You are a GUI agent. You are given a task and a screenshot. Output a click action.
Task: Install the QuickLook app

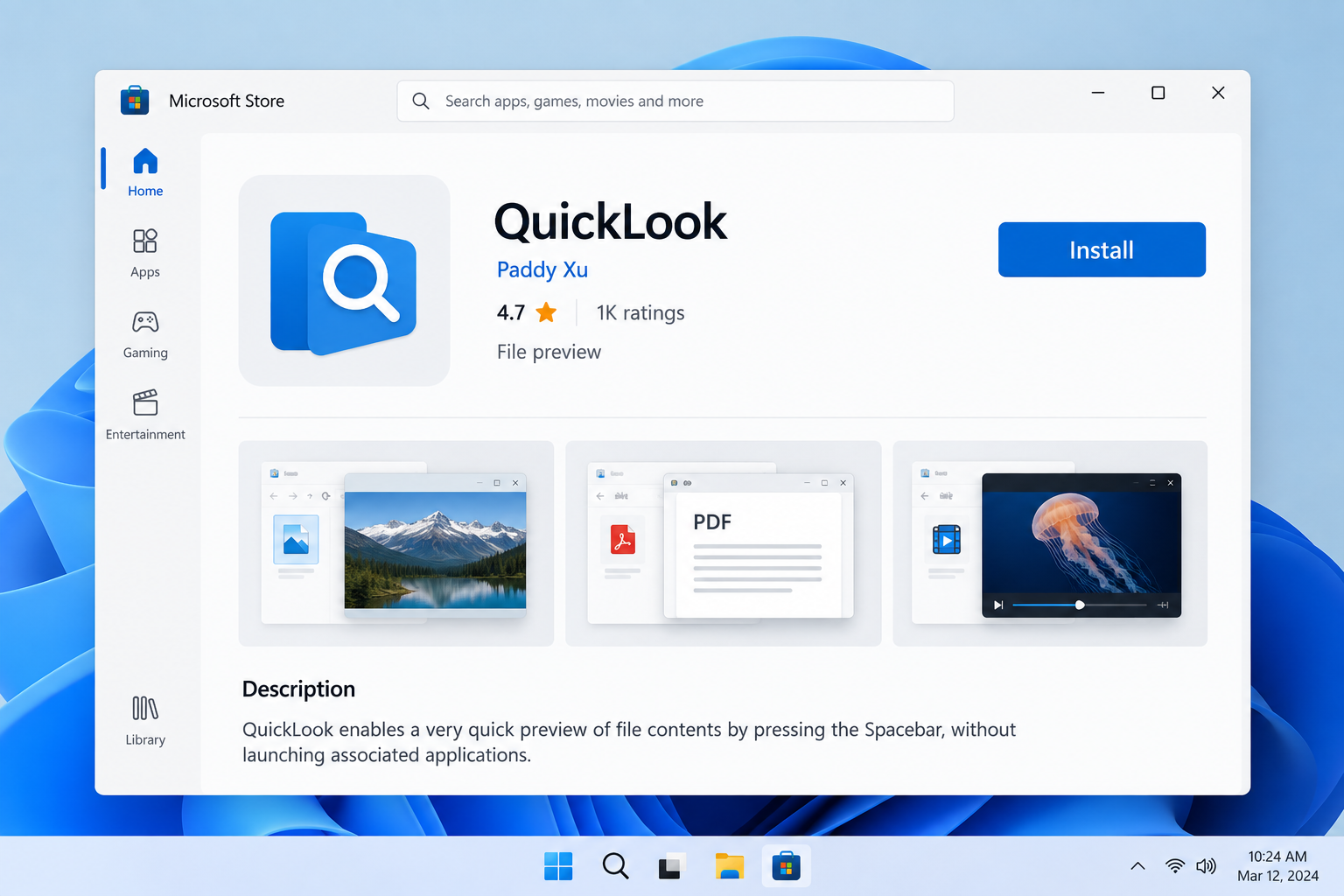click(1102, 249)
